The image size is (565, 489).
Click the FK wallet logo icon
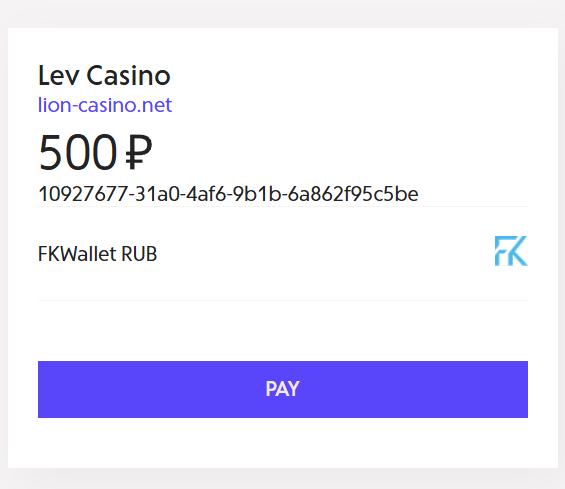click(511, 251)
